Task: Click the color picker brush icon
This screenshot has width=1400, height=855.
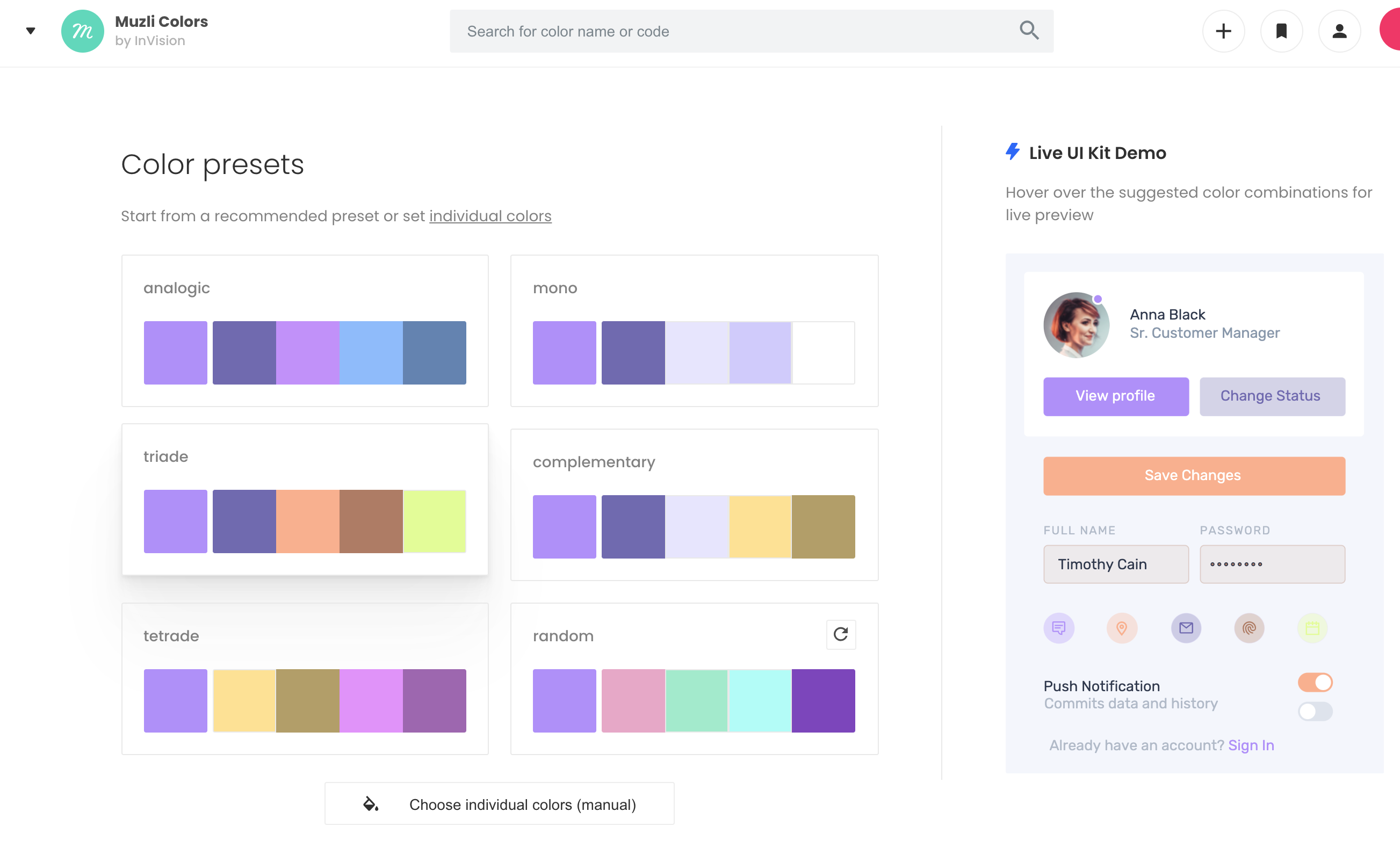Action: click(370, 803)
